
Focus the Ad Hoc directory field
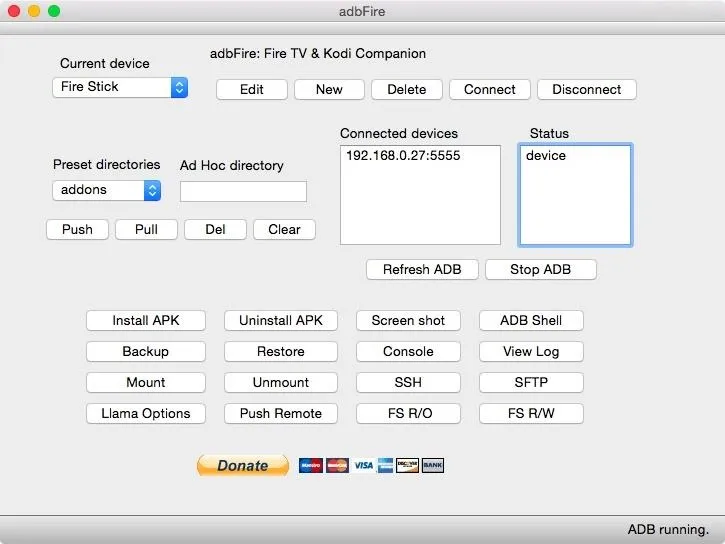coord(243,191)
